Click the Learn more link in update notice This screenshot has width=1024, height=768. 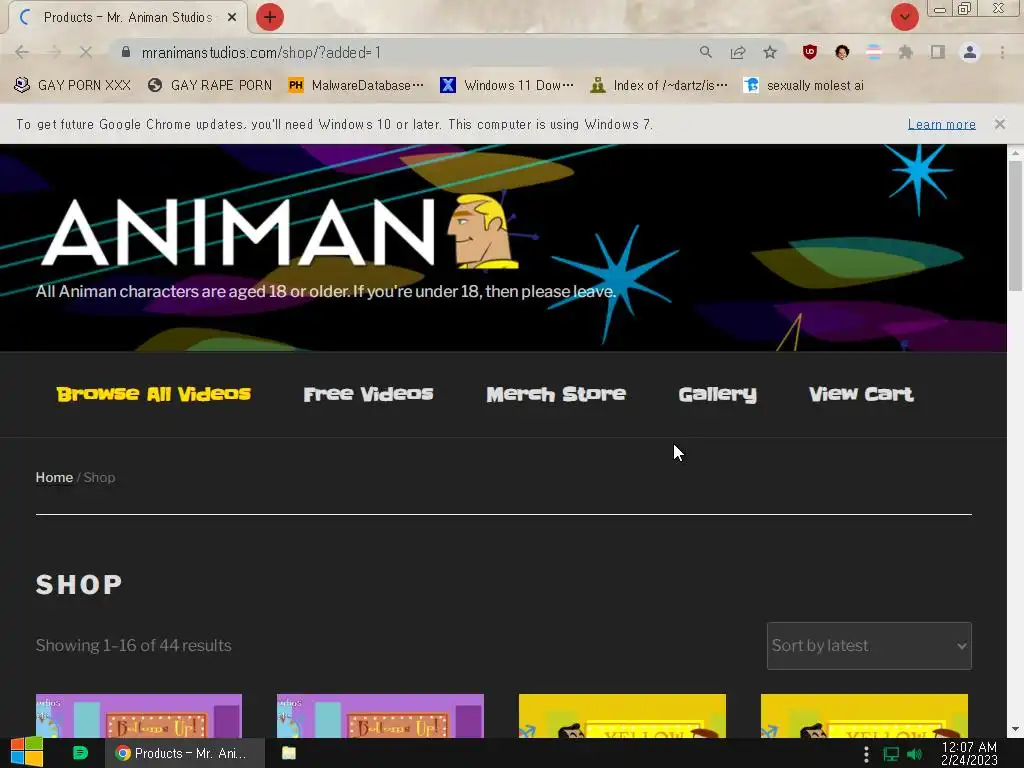tap(941, 124)
